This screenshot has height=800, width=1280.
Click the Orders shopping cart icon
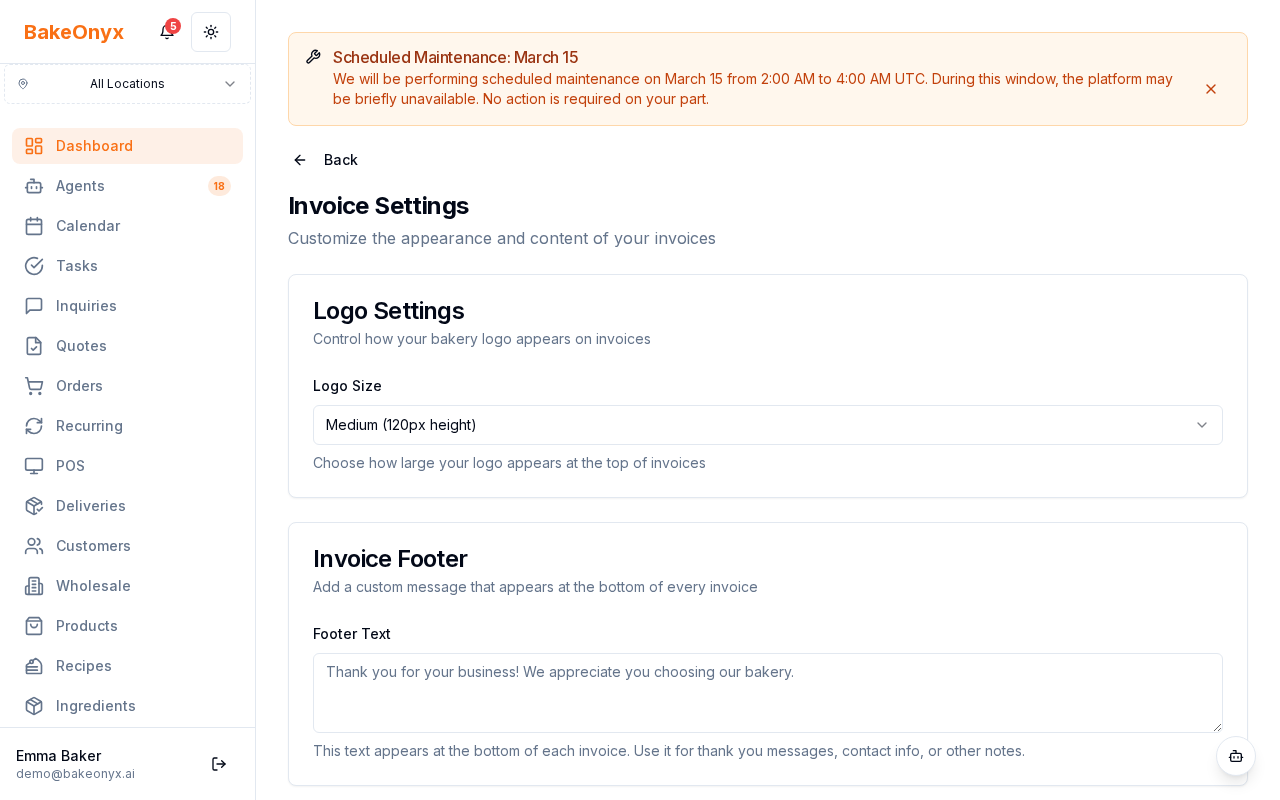(34, 386)
